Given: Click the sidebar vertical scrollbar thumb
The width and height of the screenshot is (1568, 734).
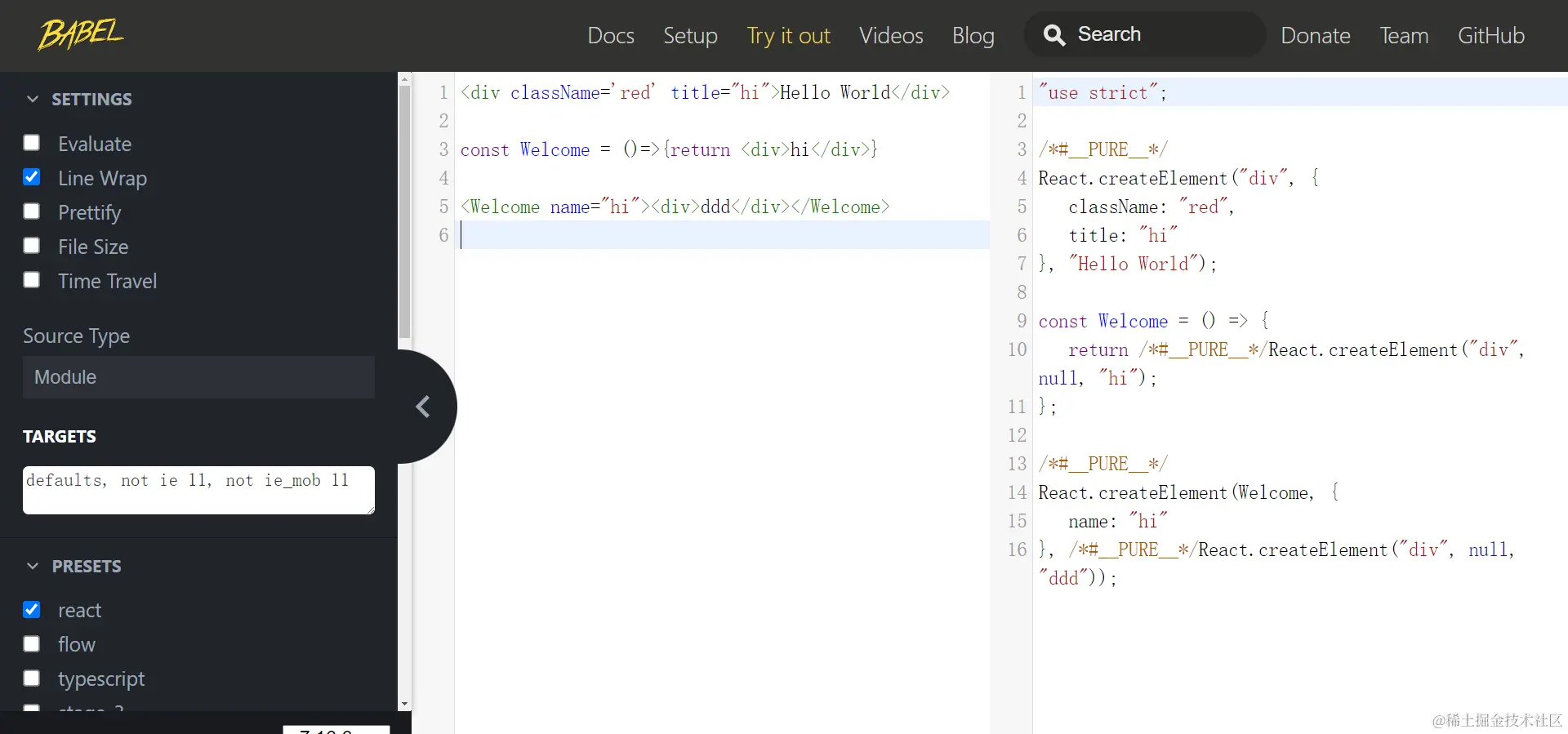Looking at the screenshot, I should click(404, 213).
